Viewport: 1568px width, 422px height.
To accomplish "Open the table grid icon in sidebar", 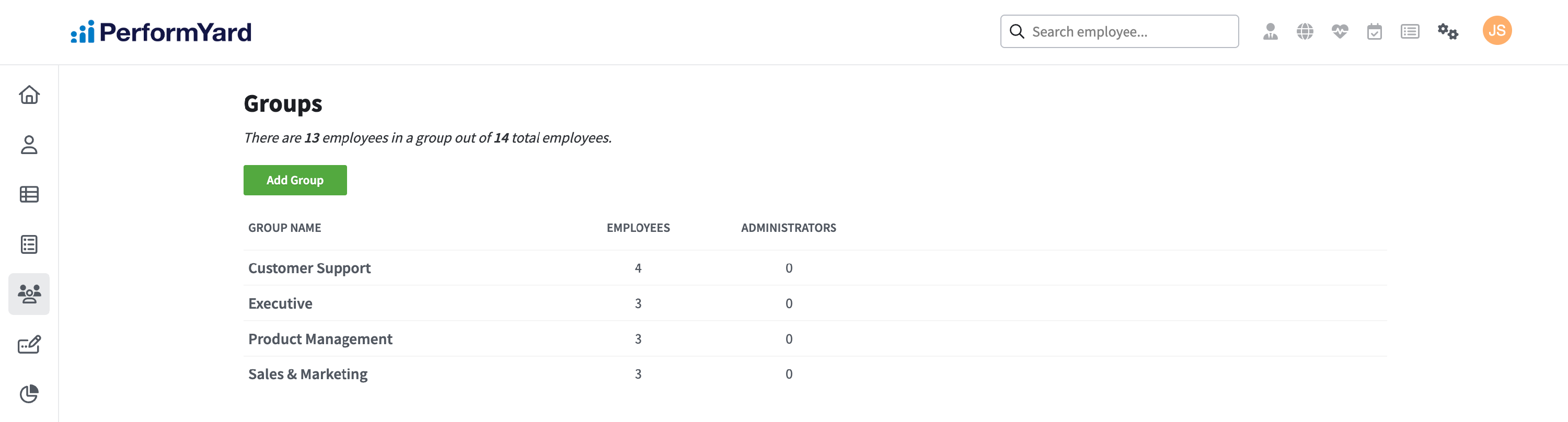I will tap(29, 195).
